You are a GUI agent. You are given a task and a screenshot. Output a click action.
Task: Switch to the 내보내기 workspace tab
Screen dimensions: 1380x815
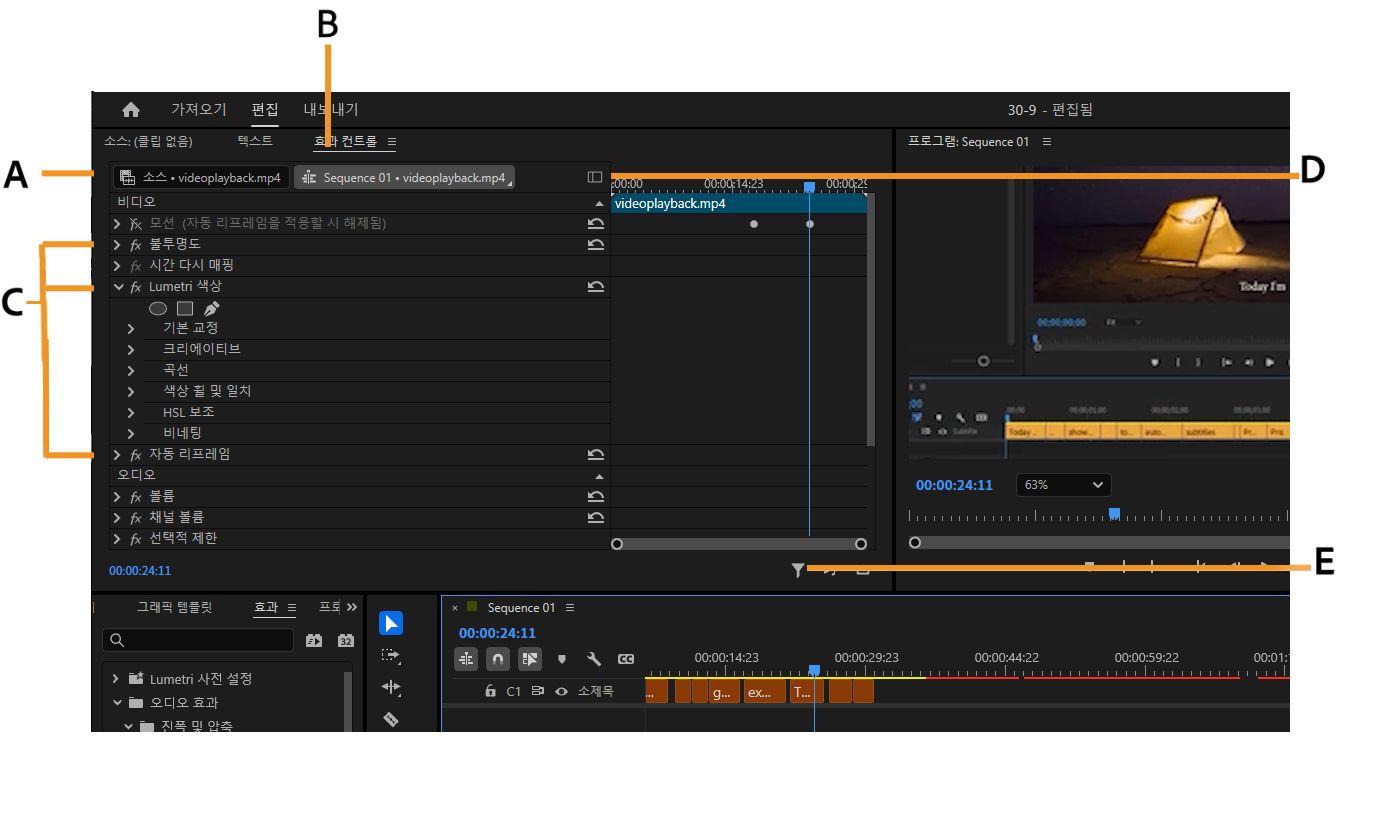point(331,110)
